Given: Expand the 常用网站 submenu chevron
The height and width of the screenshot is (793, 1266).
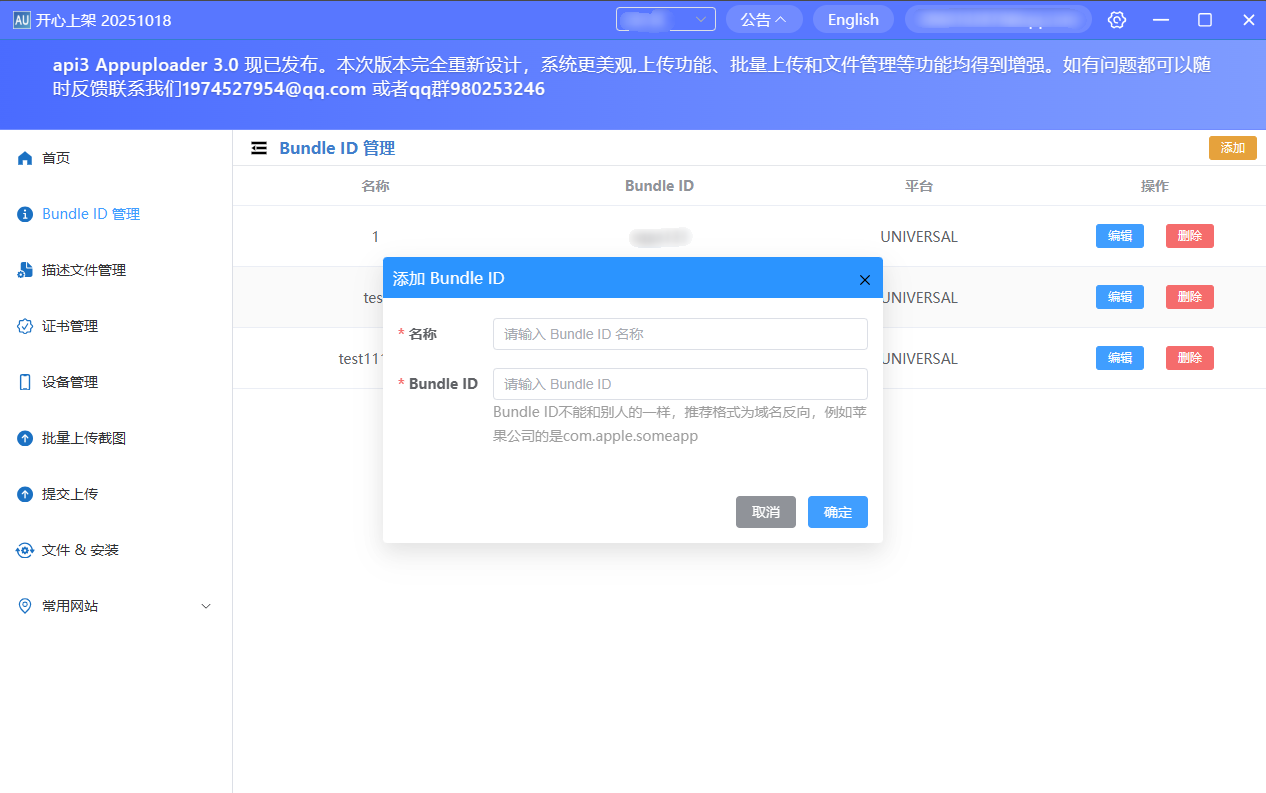Looking at the screenshot, I should [206, 606].
